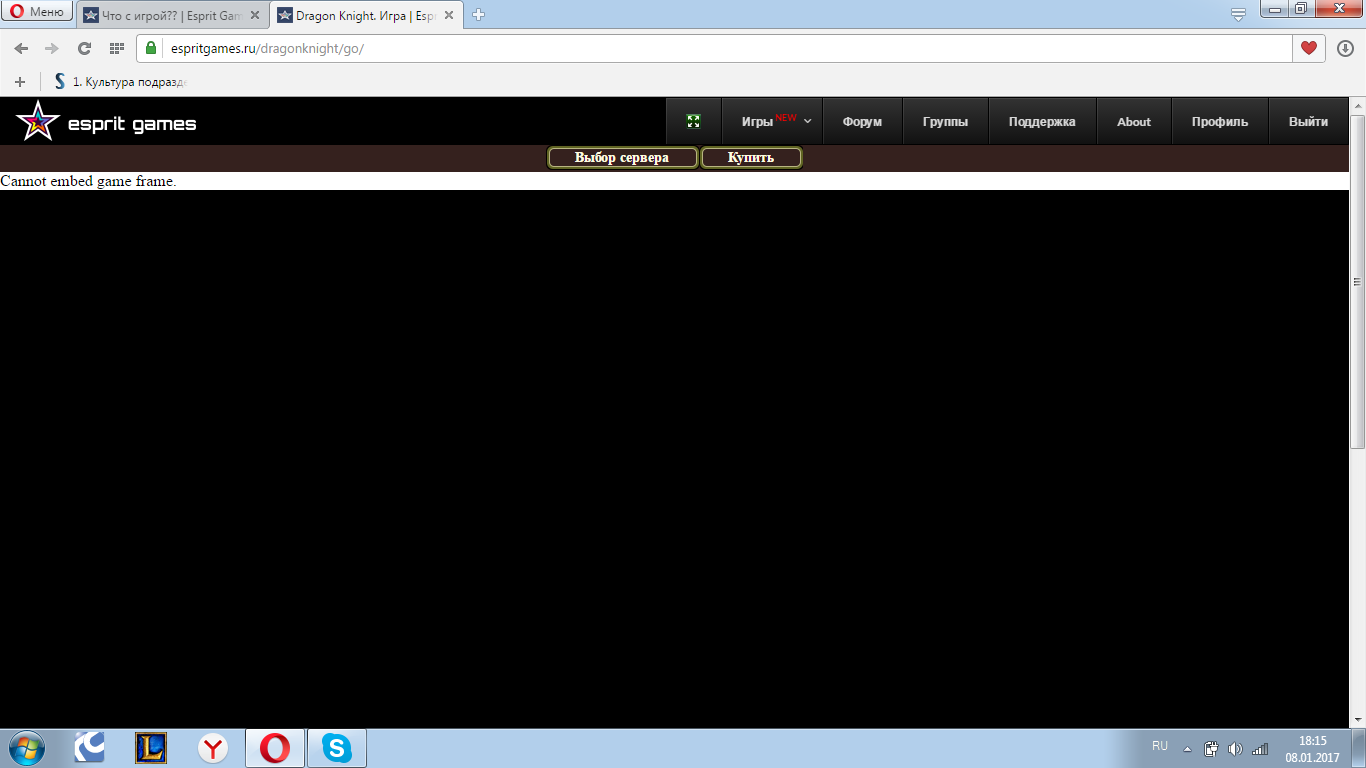Open a new tab with plus icon
This screenshot has width=1366, height=768.
click(479, 15)
